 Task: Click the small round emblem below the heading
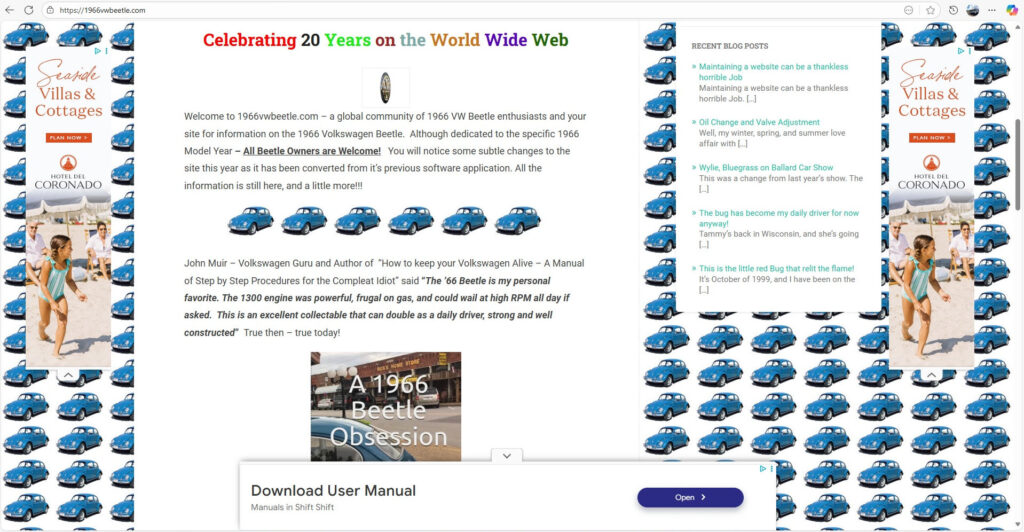tap(385, 88)
